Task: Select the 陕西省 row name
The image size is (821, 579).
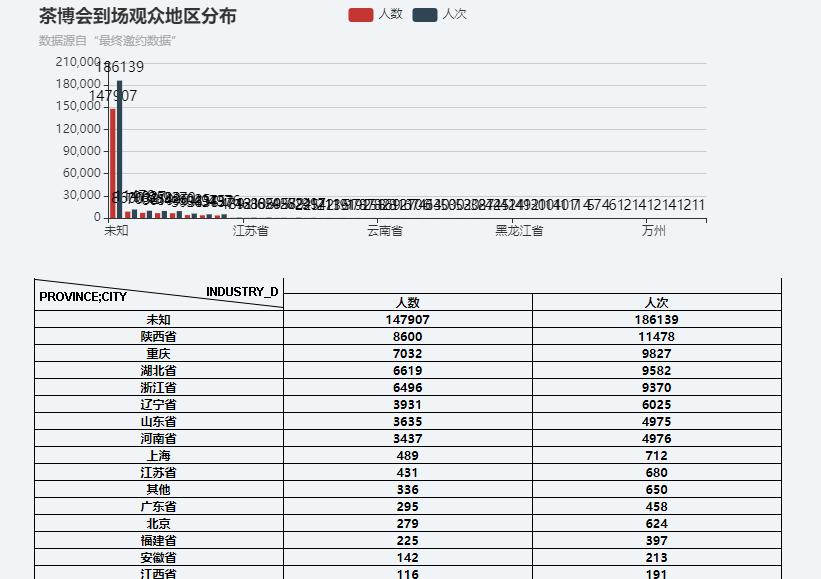Action: tap(159, 337)
